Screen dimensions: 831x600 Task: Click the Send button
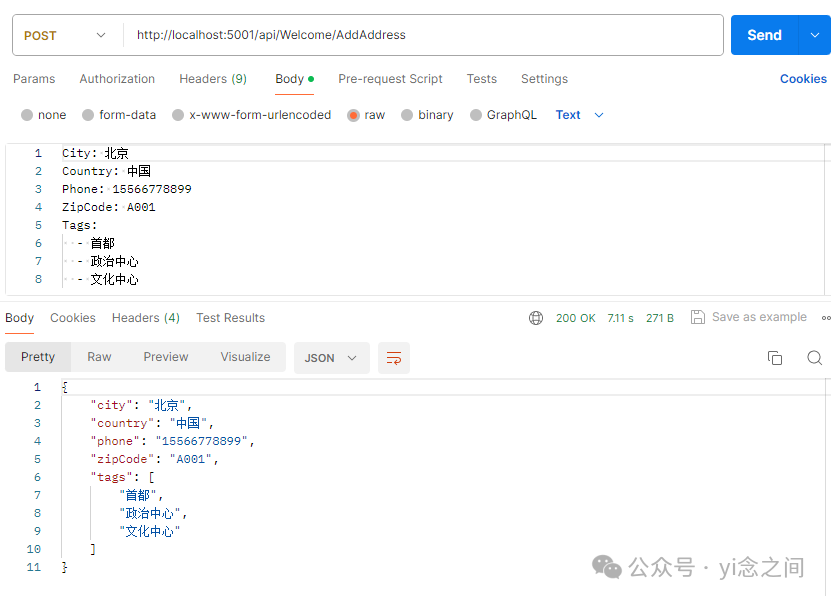pyautogui.click(x=764, y=35)
